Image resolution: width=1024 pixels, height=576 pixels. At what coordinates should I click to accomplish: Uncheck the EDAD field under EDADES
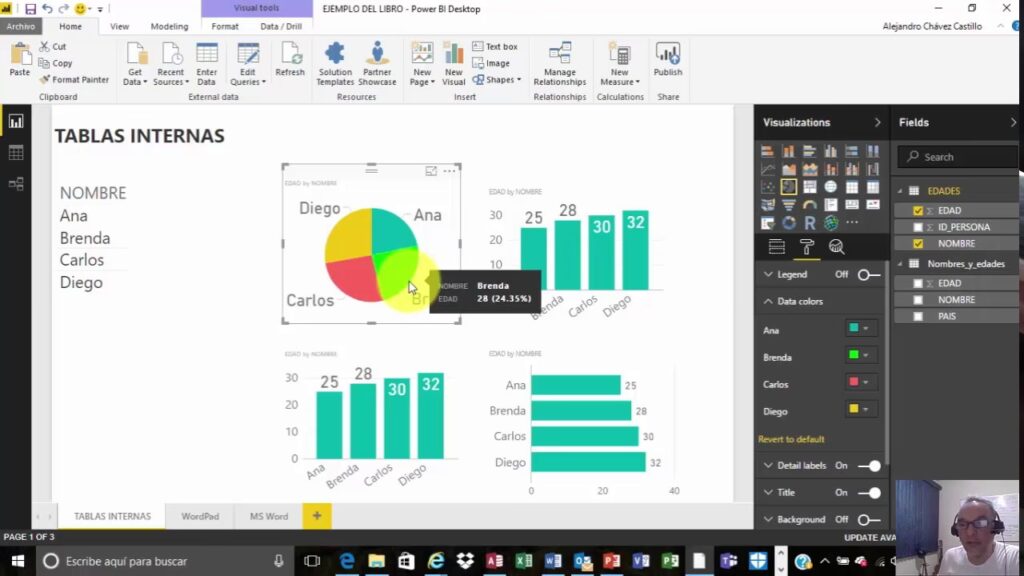click(918, 211)
